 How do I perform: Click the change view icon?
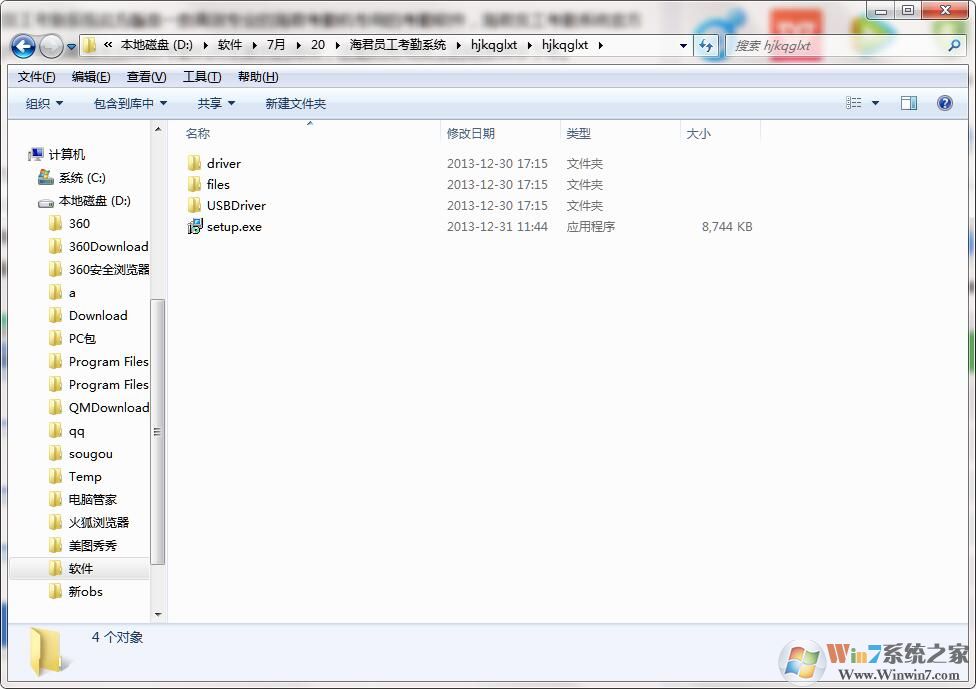[853, 103]
